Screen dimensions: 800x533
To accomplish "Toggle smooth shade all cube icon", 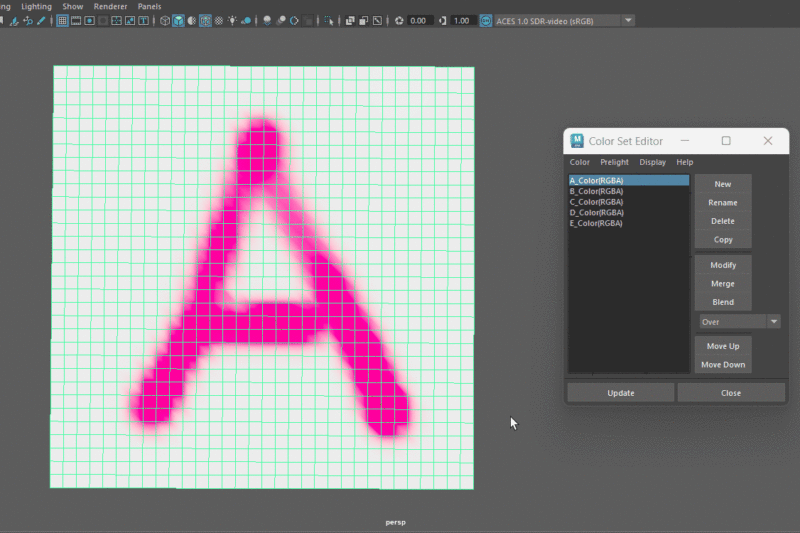I will coord(178,20).
